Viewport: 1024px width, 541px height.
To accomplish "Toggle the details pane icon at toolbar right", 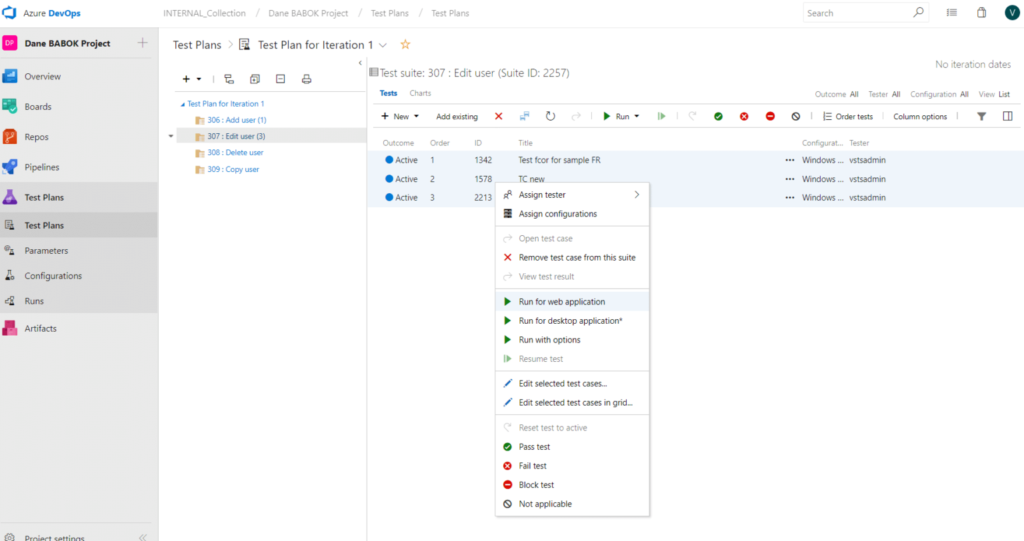I will coord(1007,117).
